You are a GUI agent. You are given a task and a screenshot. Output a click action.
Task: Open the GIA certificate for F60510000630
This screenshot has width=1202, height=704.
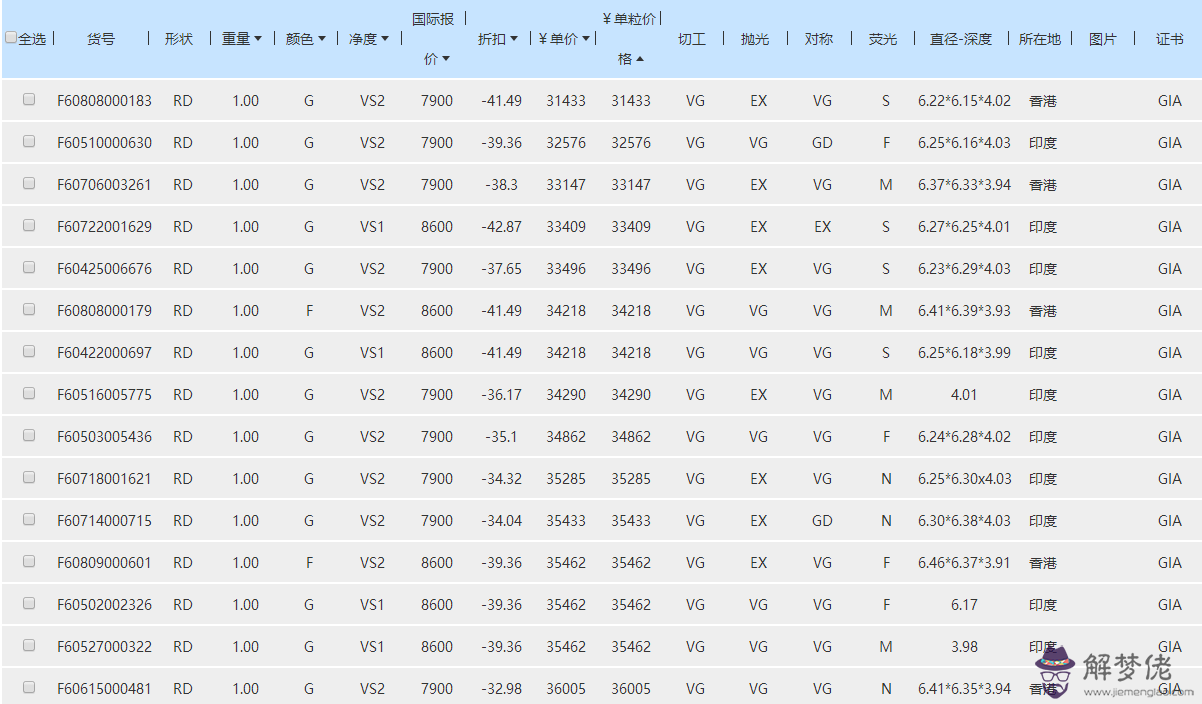tap(1170, 143)
